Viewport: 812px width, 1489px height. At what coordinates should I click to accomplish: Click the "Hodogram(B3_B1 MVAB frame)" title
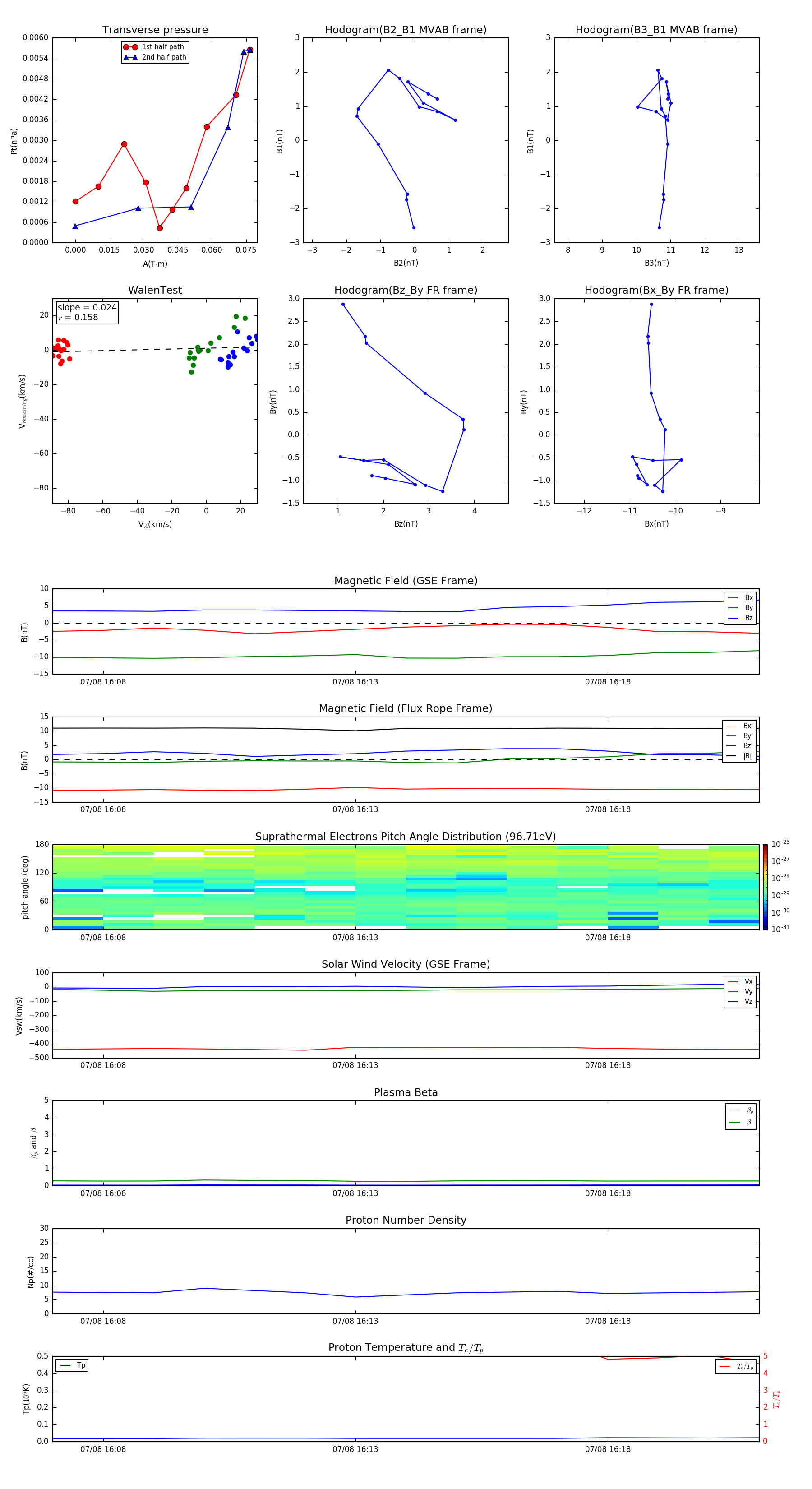coord(656,29)
